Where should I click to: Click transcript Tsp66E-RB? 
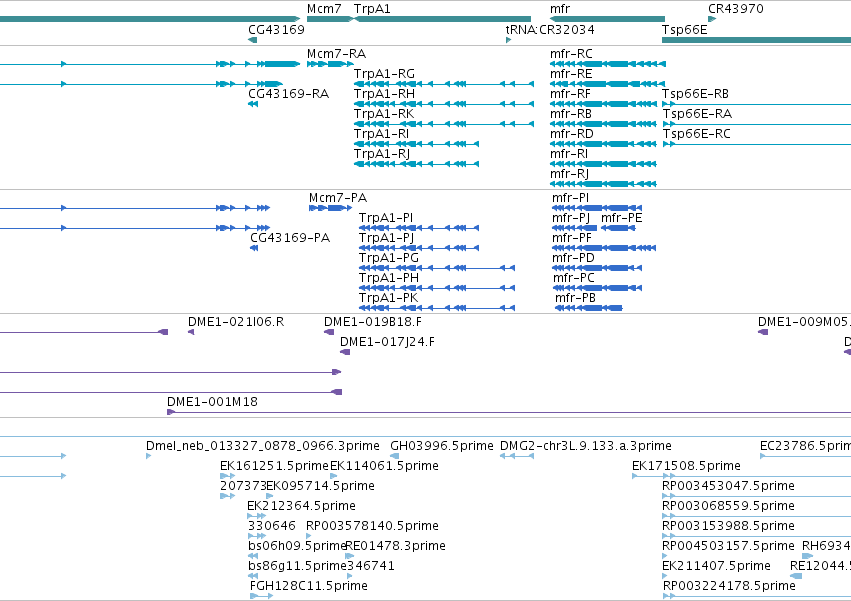point(695,94)
